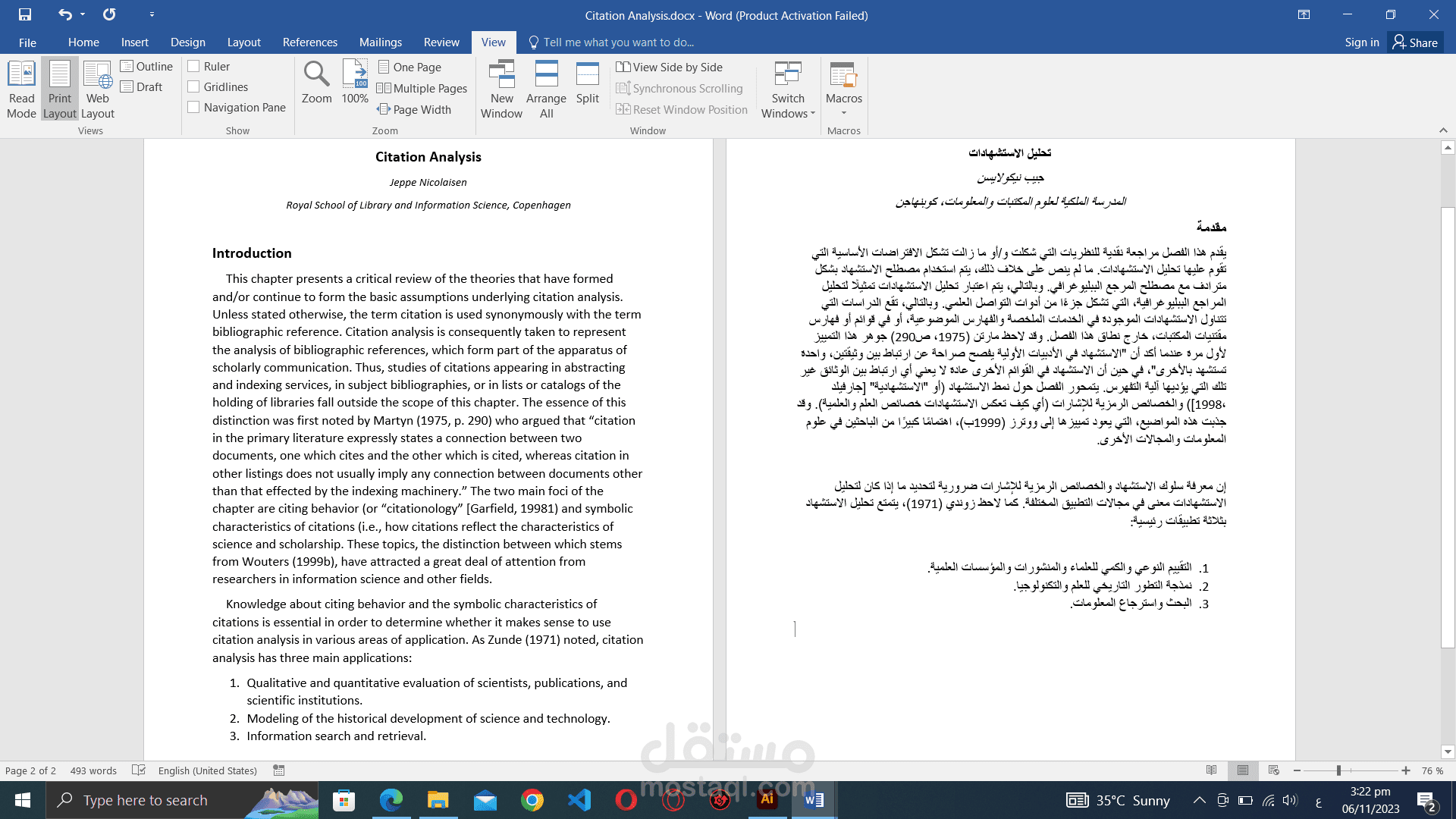
Task: Click the macro recording icon in status bar
Action: (x=279, y=770)
